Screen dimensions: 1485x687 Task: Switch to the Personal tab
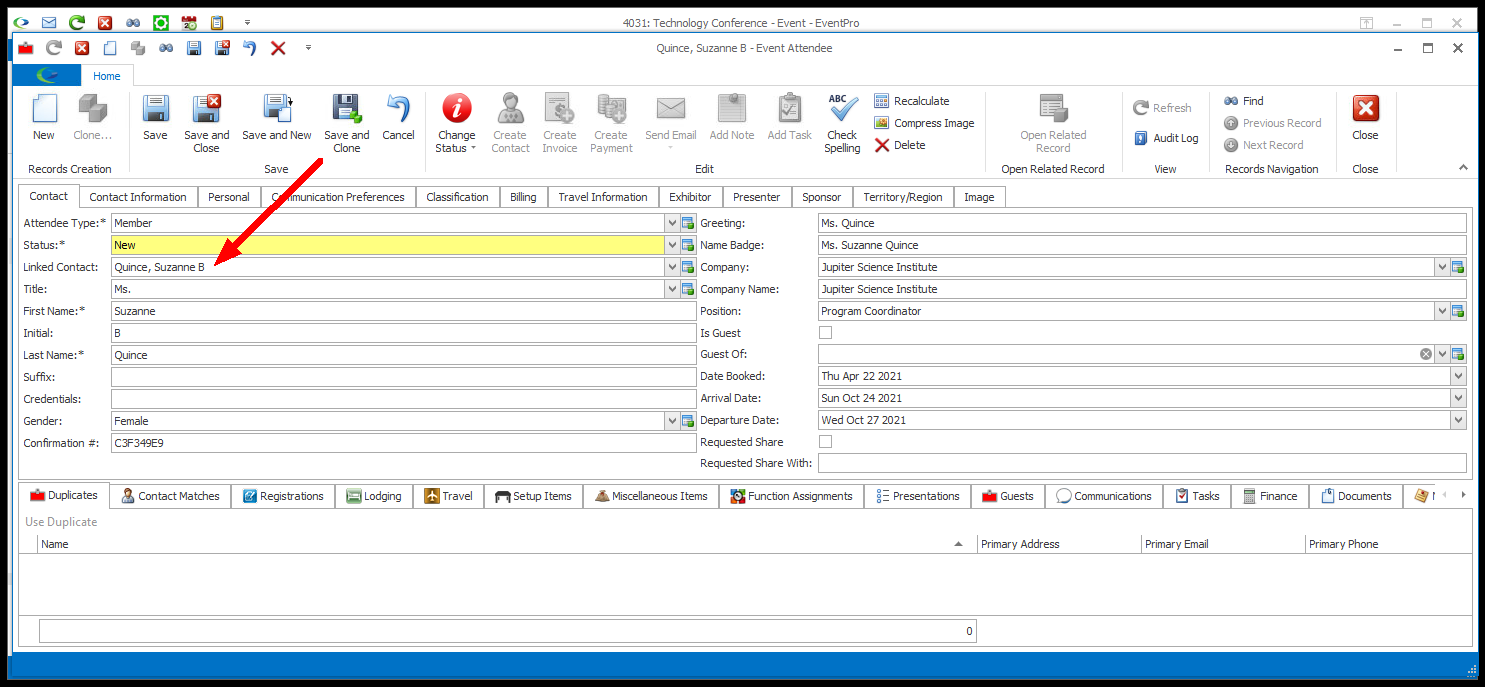coord(229,197)
